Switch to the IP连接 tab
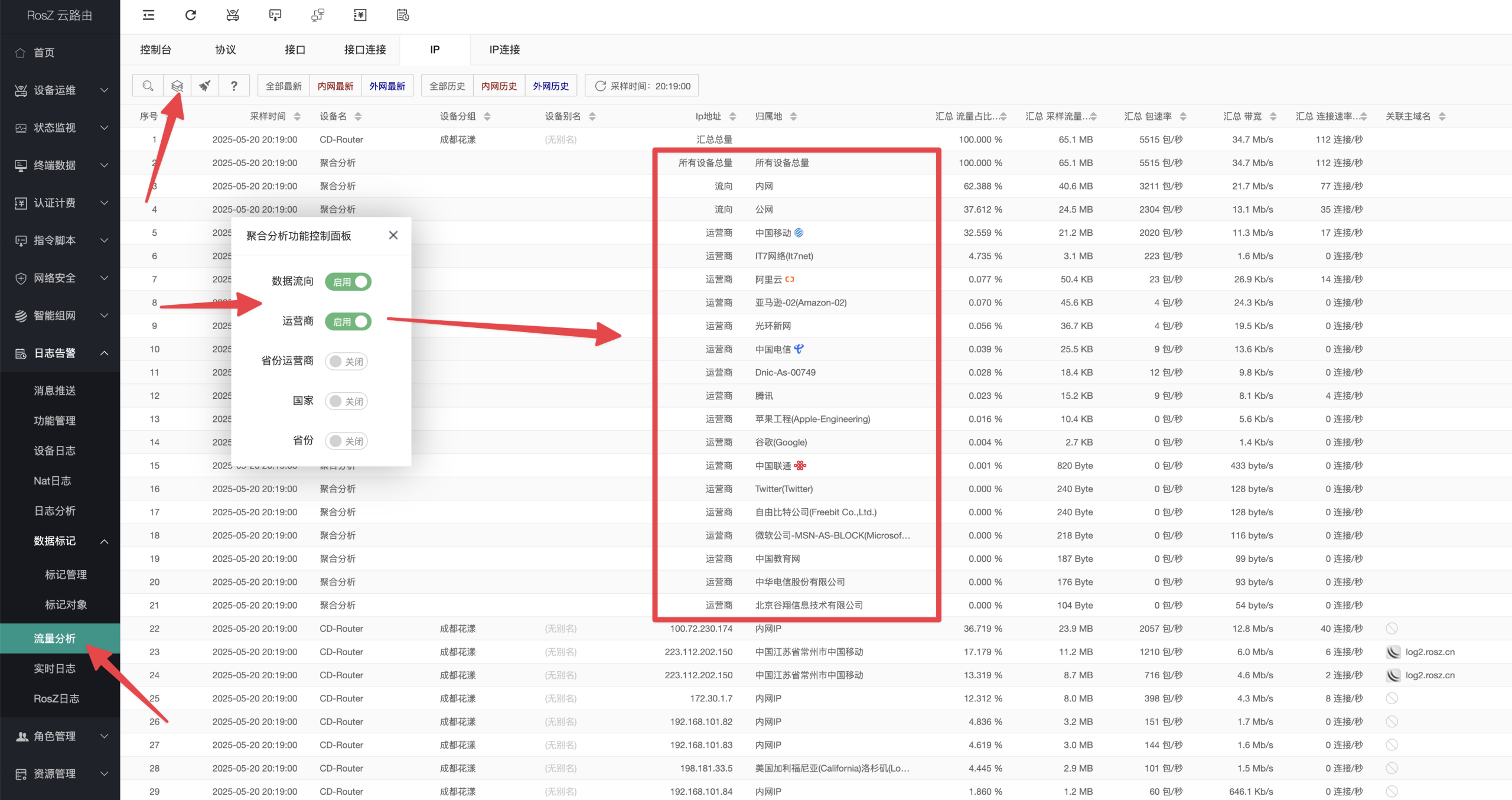Image resolution: width=1512 pixels, height=800 pixels. (505, 50)
